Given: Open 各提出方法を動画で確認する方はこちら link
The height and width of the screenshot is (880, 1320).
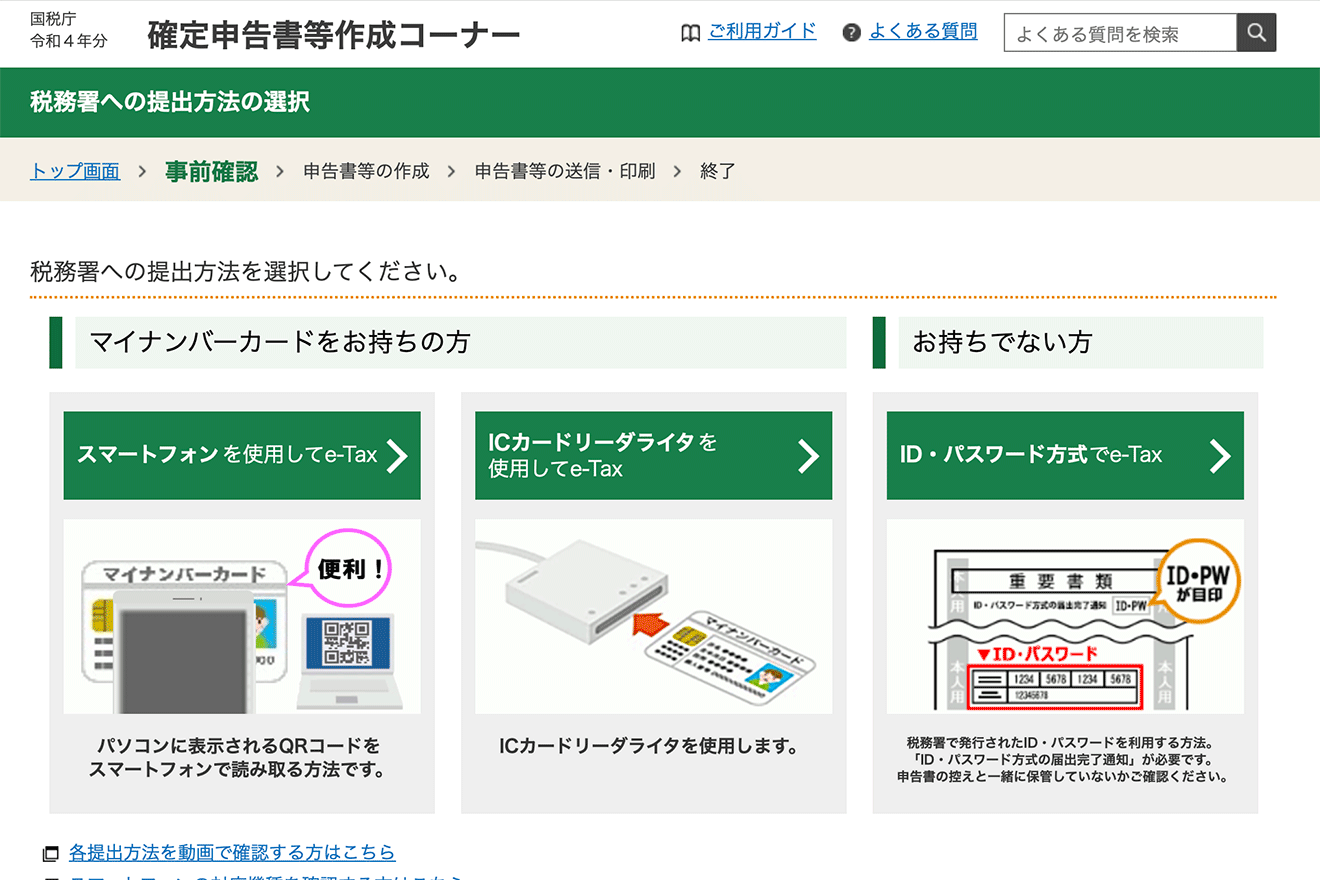Looking at the screenshot, I should tap(228, 851).
